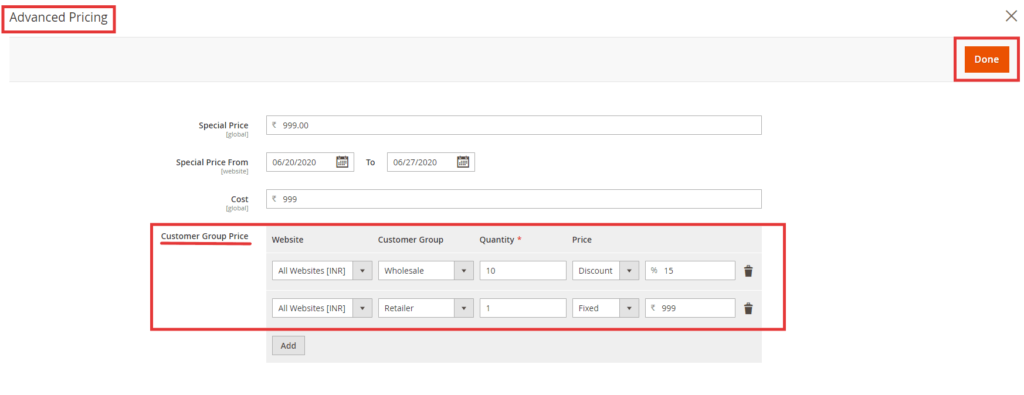Click the Special Price From label
Viewport: 1024px width, 395px height.
pyautogui.click(x=212, y=162)
